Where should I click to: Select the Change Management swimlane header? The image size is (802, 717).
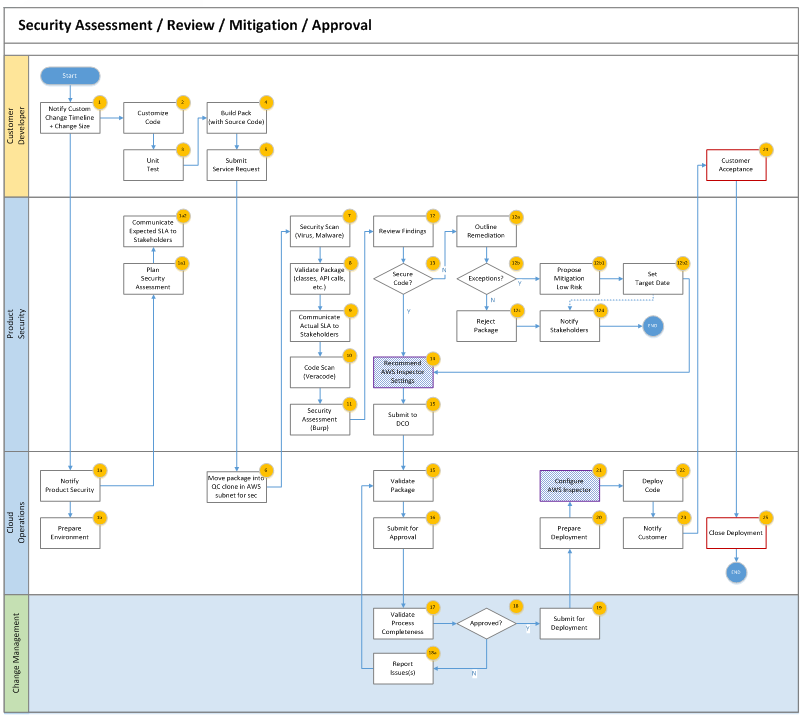pos(16,654)
